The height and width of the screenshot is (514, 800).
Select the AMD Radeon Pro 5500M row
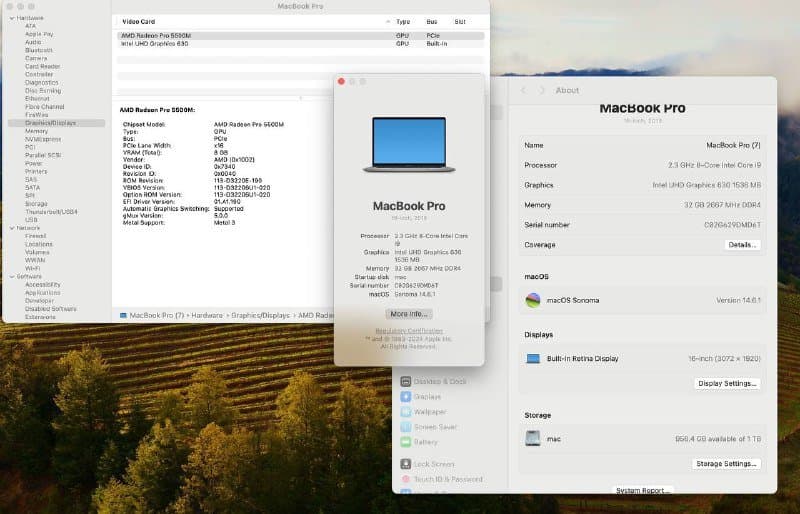click(300, 36)
